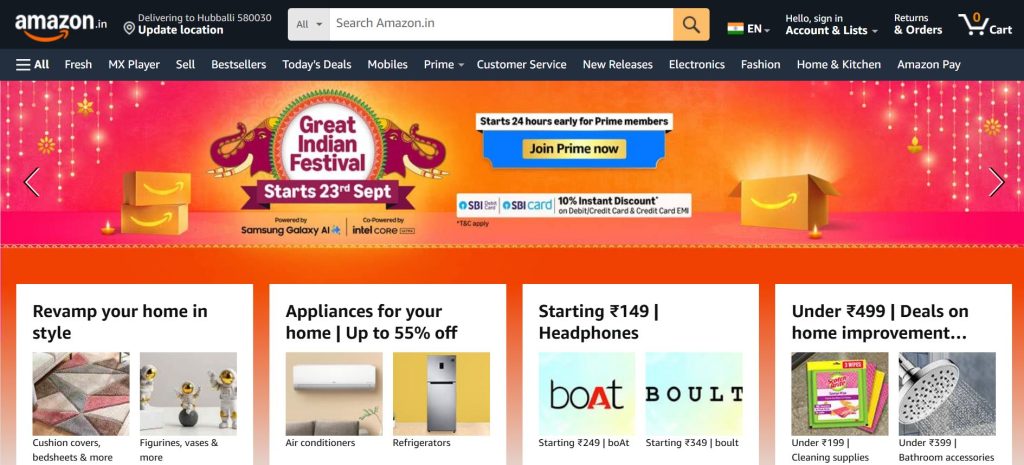This screenshot has width=1024, height=465.
Task: Show previous banner with left arrow
Action: coord(31,182)
